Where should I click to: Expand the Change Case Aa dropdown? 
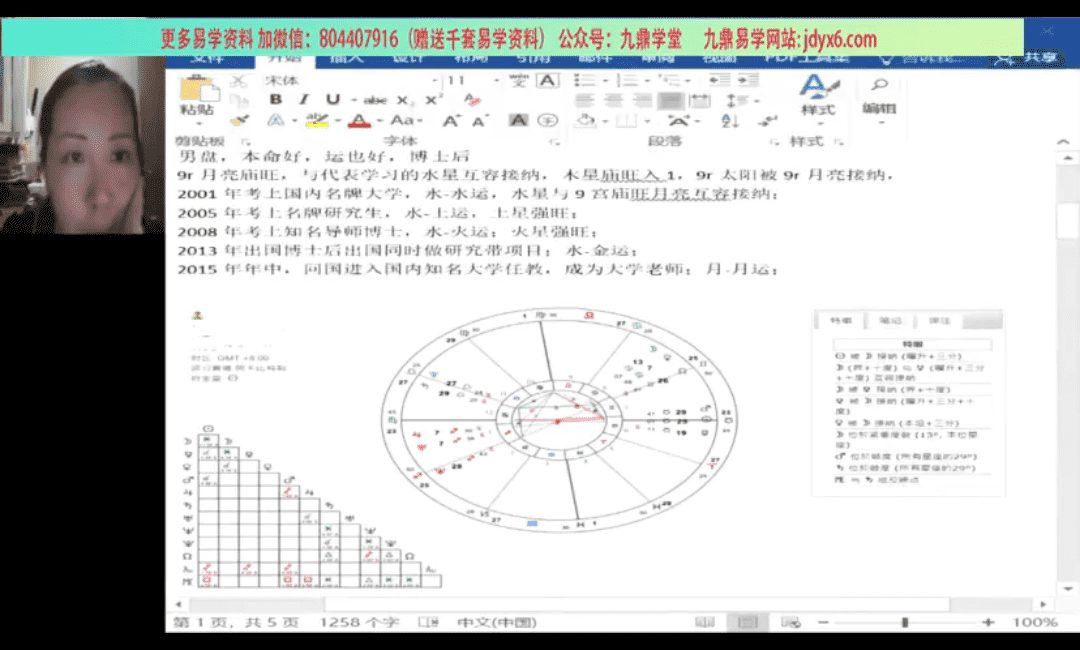pos(403,121)
